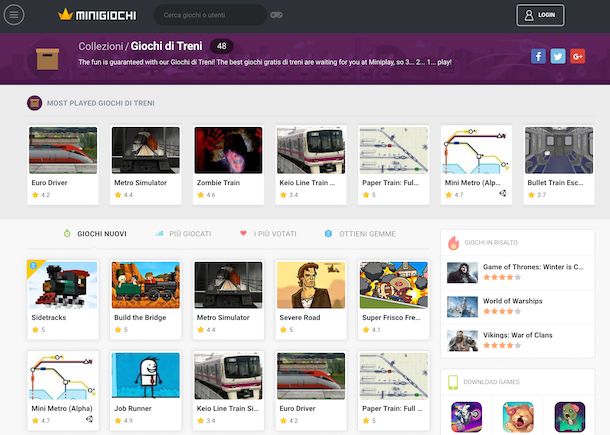Viewport: 610px width, 435px height.
Task: Open Keio Line Train thumbnail in most played row
Action: pyautogui.click(x=311, y=150)
